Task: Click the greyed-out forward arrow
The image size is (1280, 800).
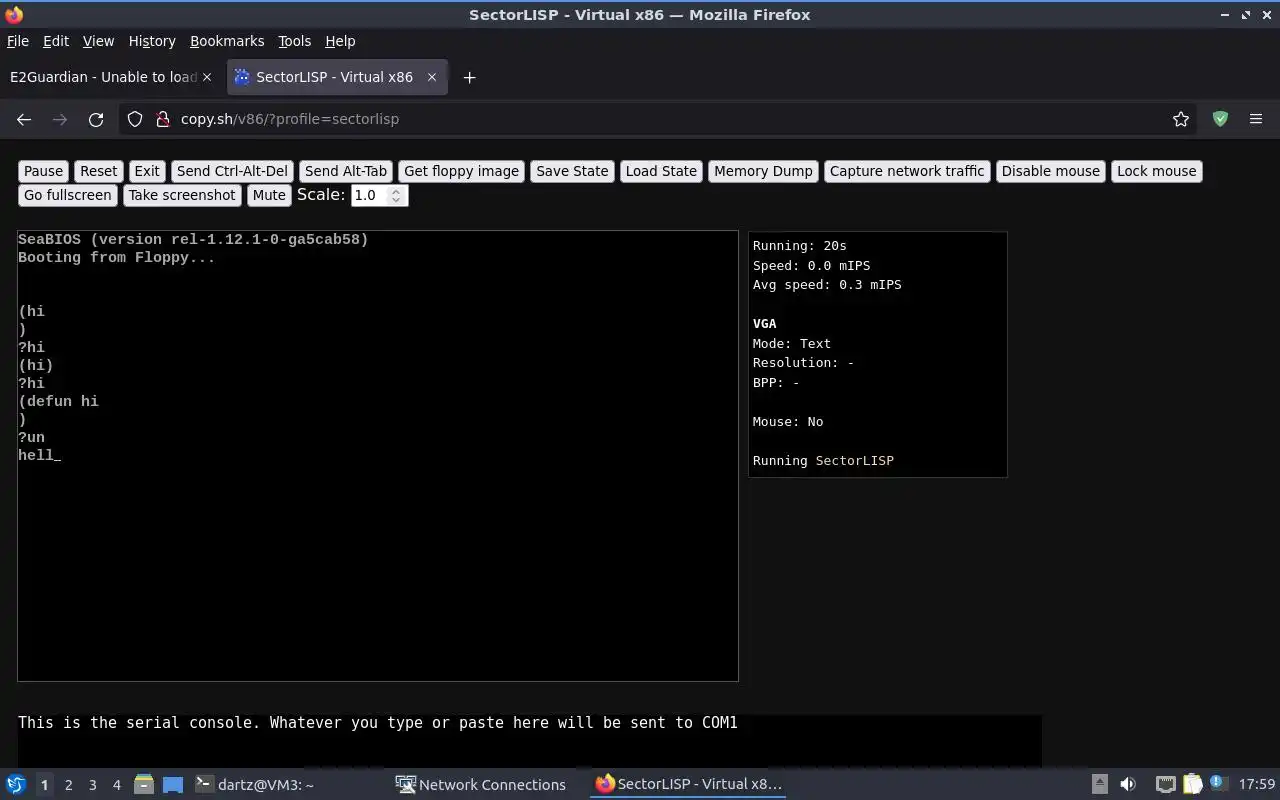Action: (60, 119)
